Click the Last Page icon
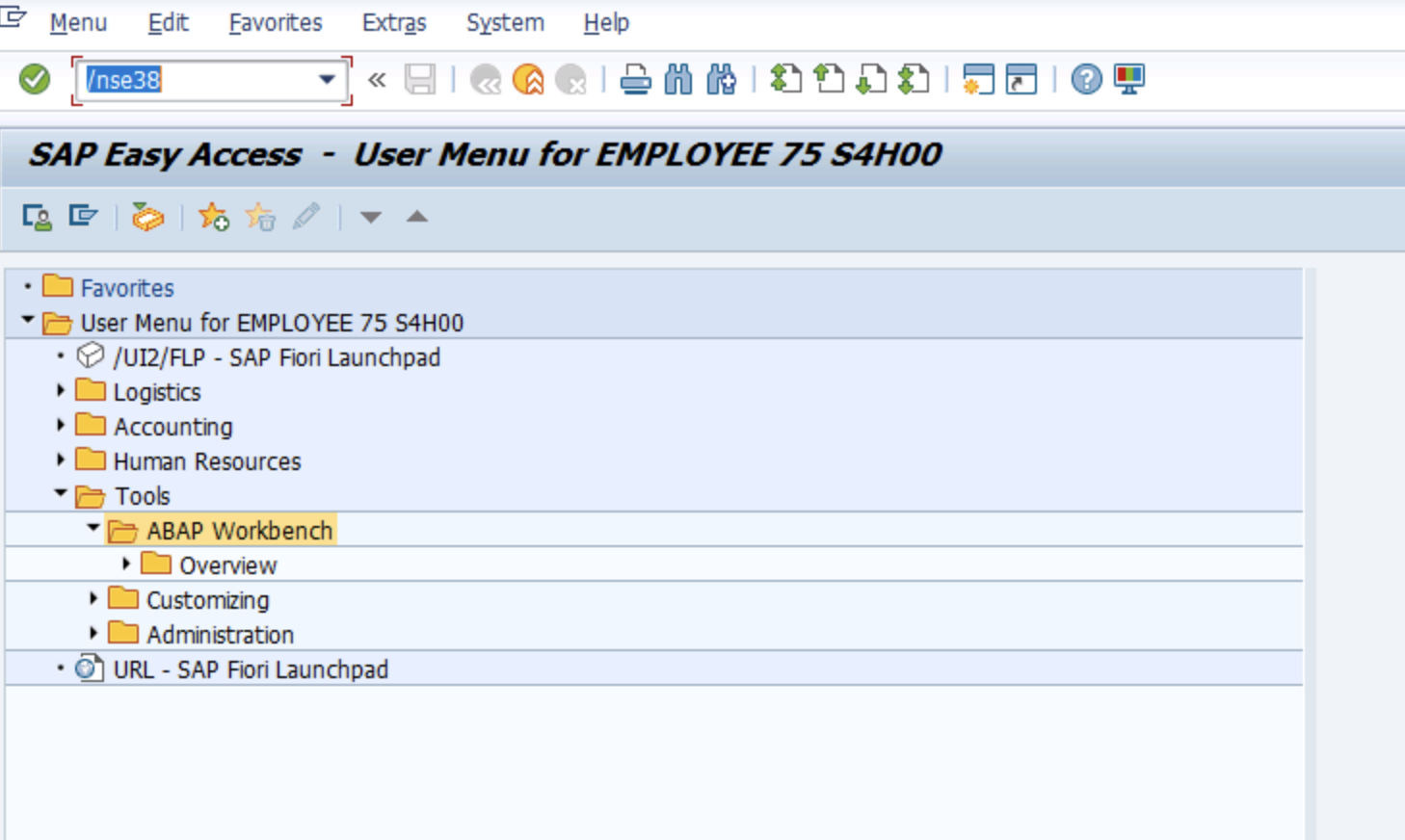 [914, 79]
